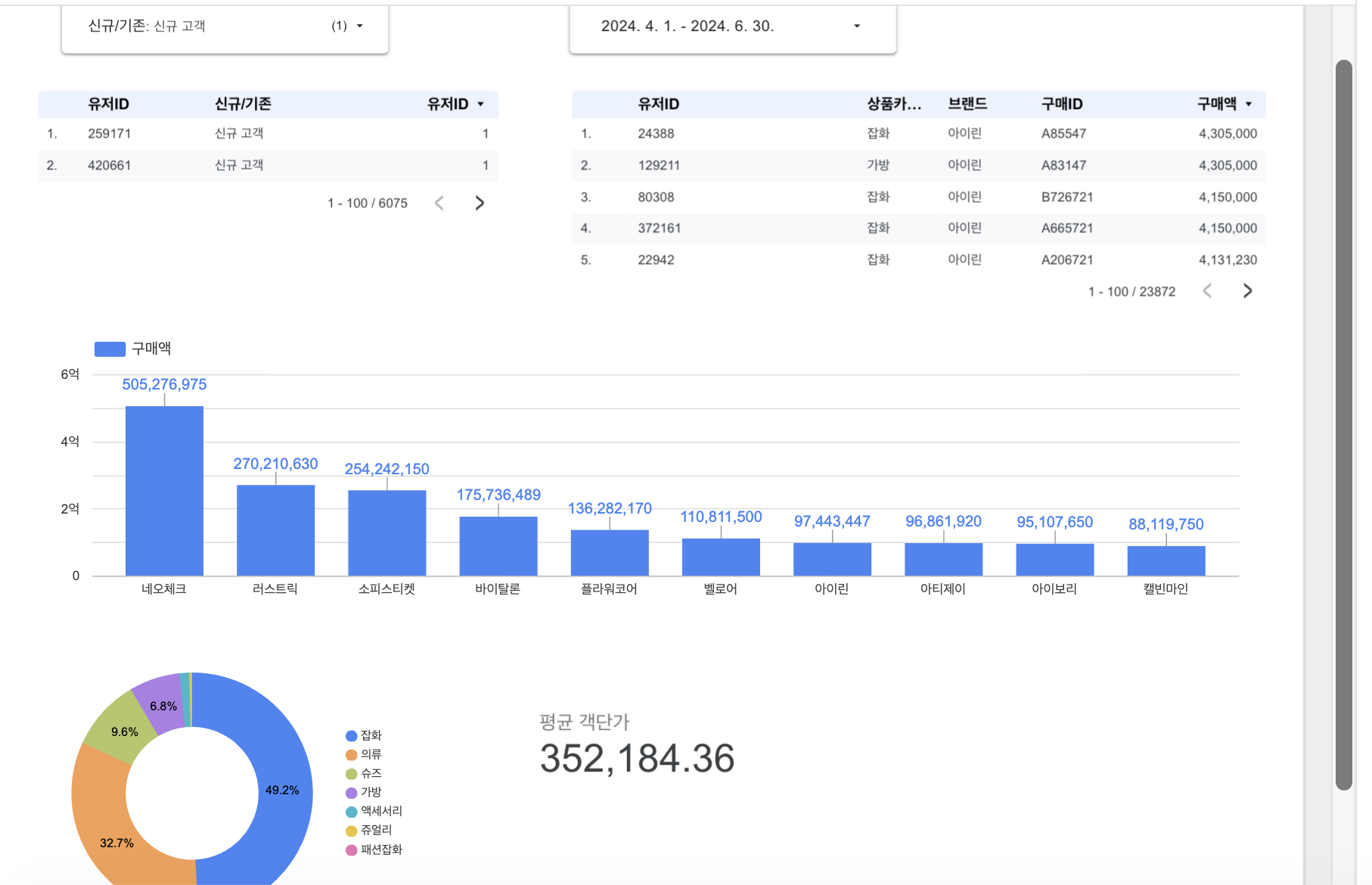
Task: Click the 상품카... column header
Action: [x=894, y=104]
